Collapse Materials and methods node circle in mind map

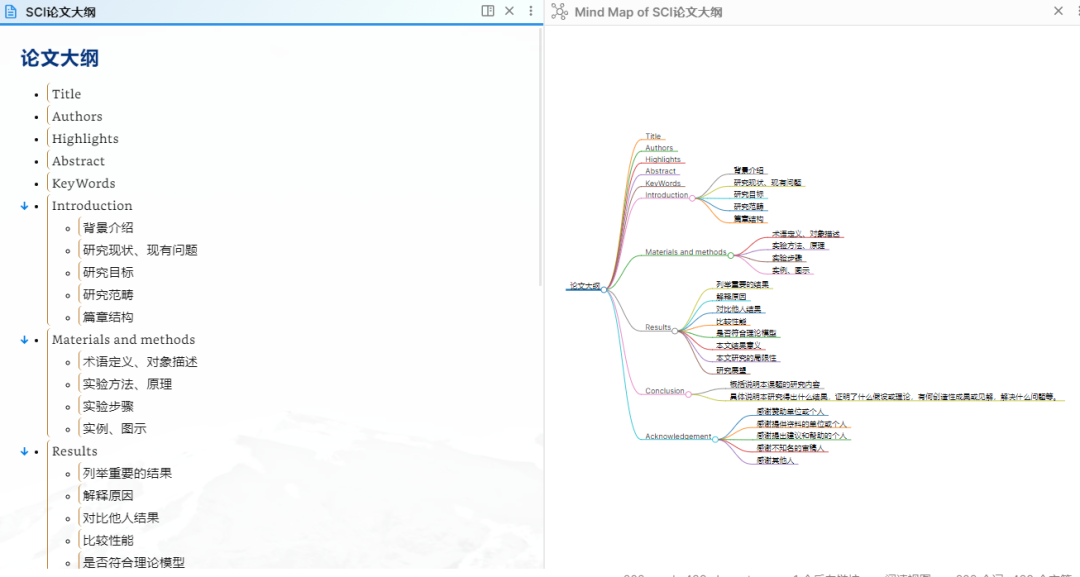[731, 255]
